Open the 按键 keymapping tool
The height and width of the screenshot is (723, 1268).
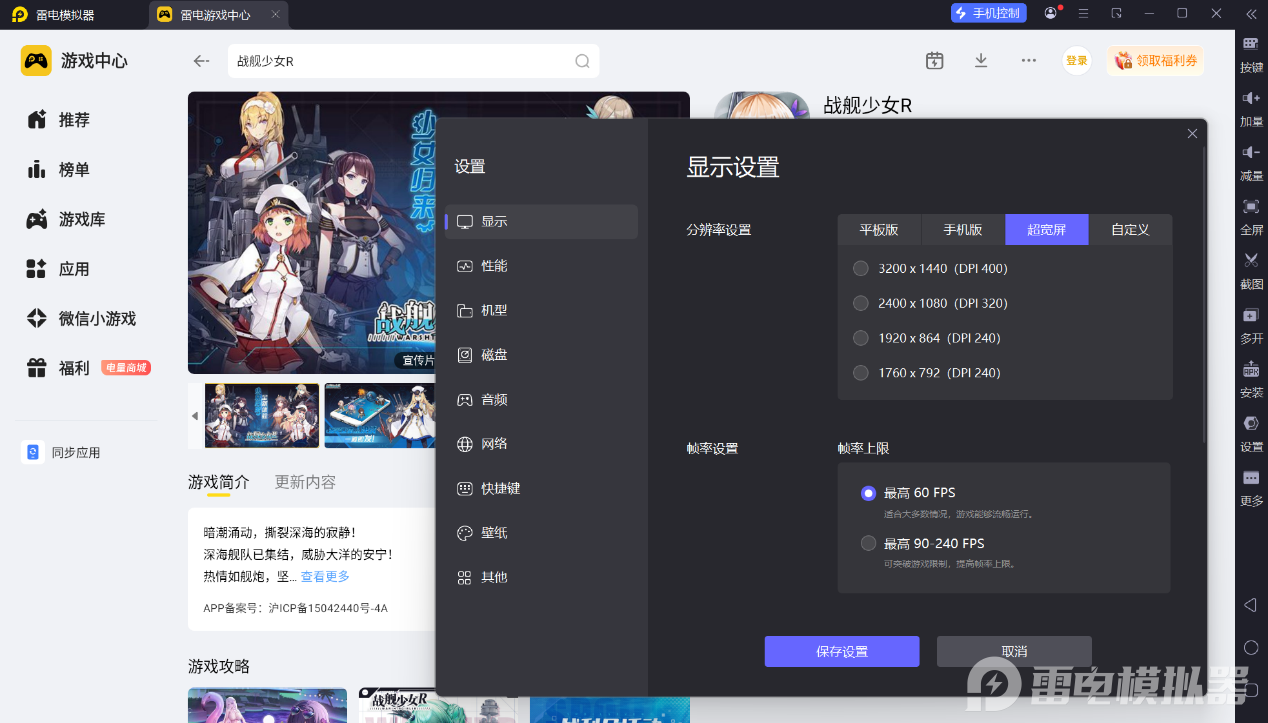tap(1251, 54)
